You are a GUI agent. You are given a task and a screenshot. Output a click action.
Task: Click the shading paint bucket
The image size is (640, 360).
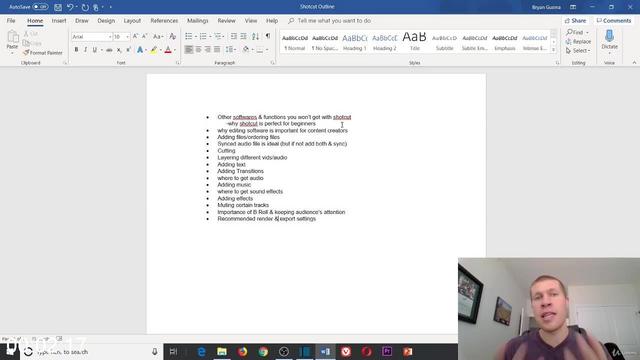(246, 49)
